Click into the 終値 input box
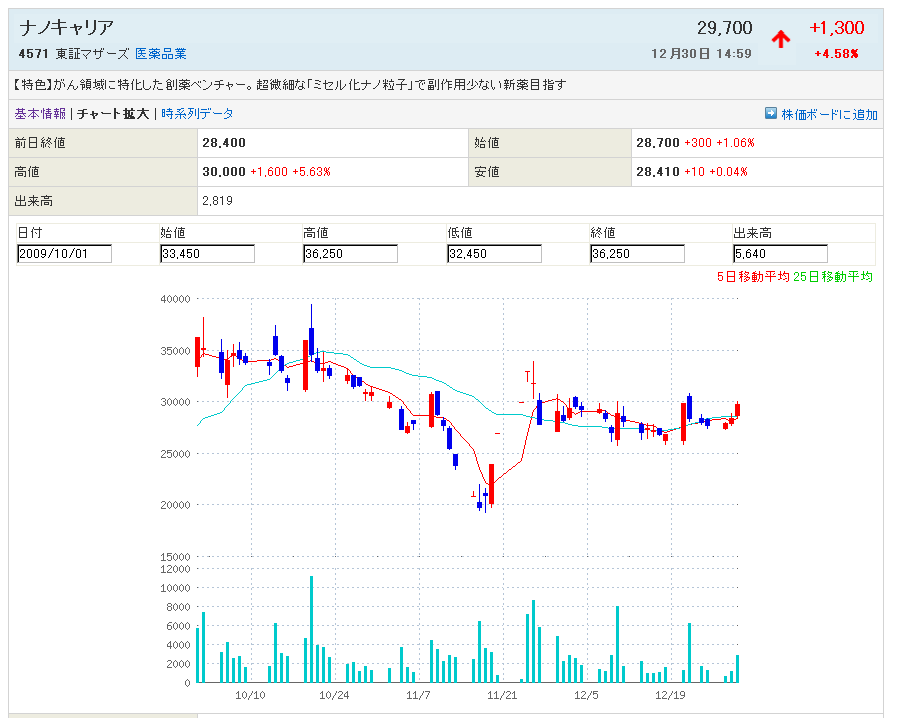900x718 pixels. tap(637, 254)
